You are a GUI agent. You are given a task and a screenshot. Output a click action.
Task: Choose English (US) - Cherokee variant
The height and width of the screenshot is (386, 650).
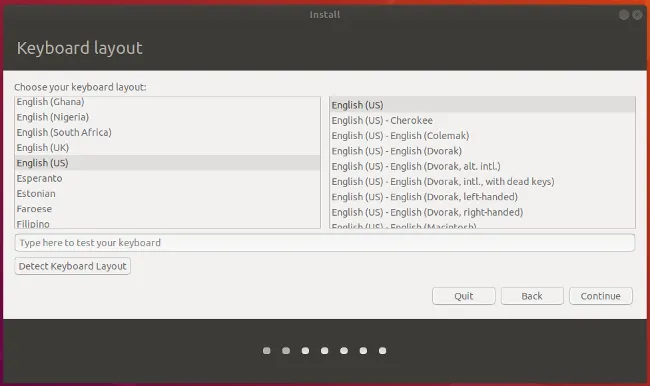[483, 121]
